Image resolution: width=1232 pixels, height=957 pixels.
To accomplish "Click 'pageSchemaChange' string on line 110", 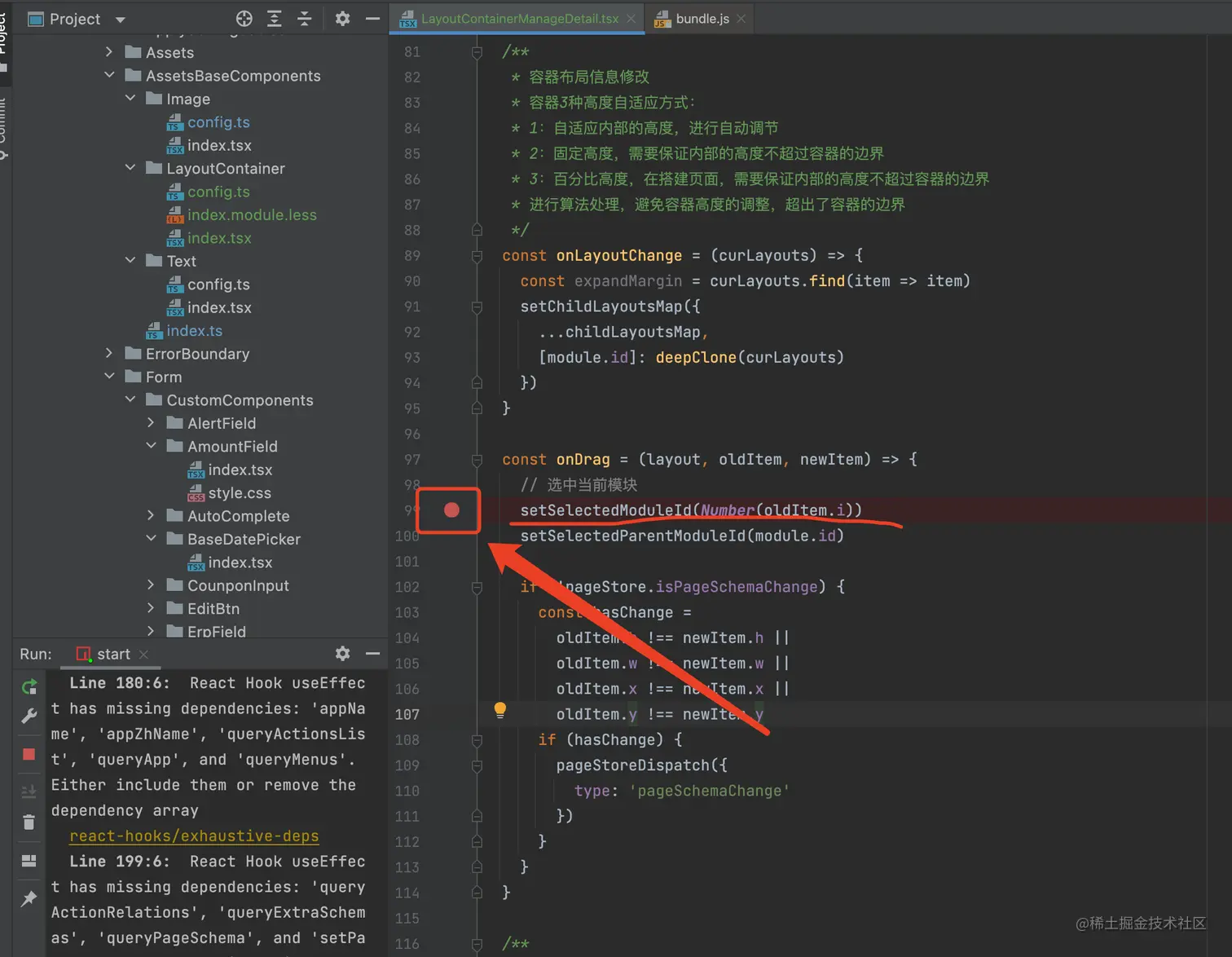I will click(x=709, y=791).
